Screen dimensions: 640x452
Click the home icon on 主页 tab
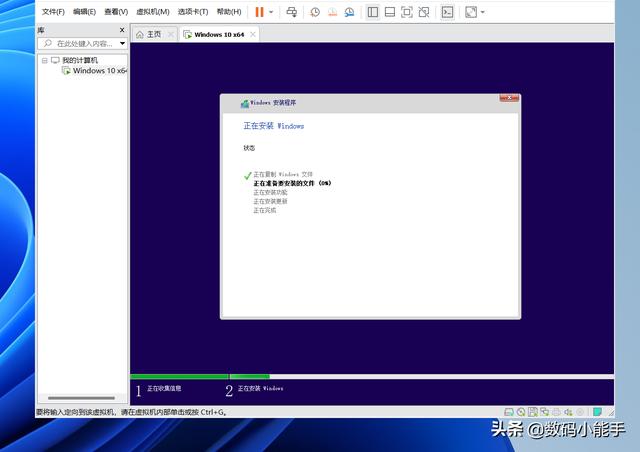point(140,35)
